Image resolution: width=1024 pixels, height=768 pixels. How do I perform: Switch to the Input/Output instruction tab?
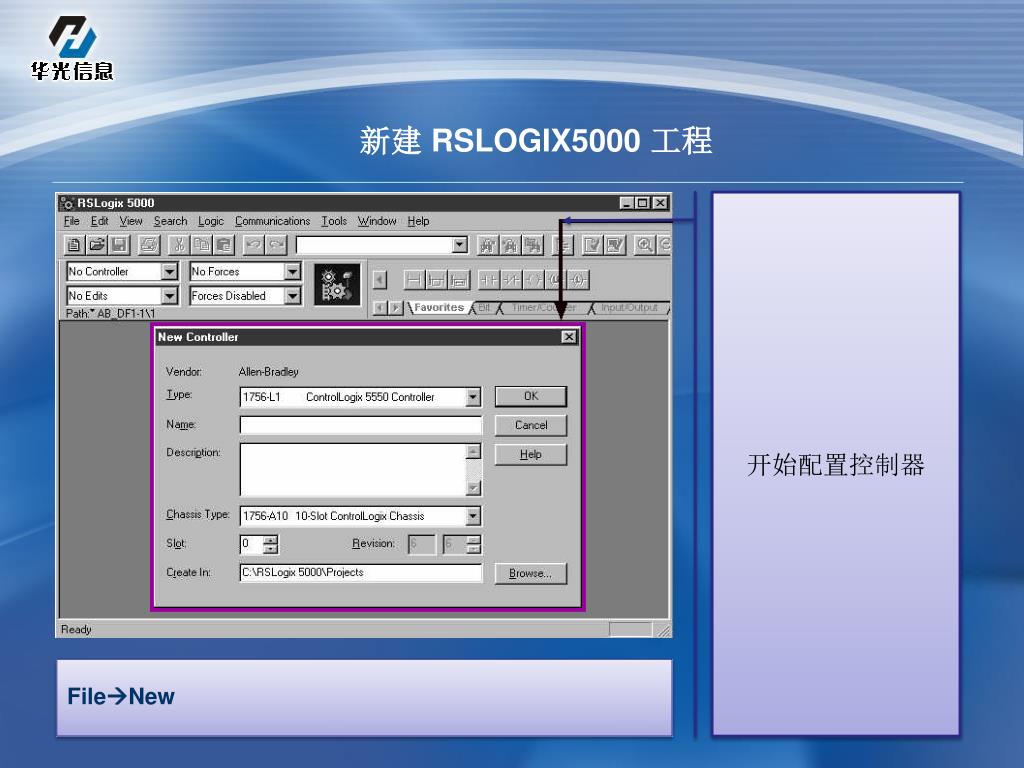pyautogui.click(x=630, y=308)
